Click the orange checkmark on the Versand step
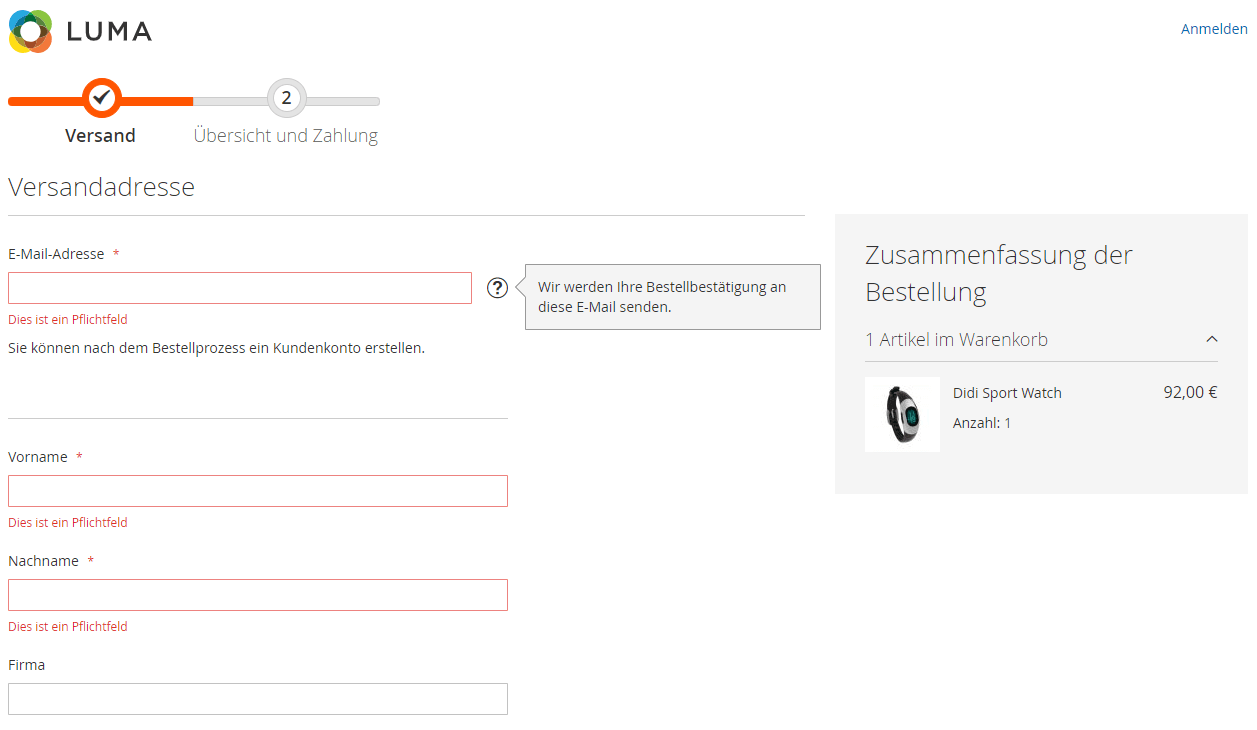Viewport: 1257px width, 730px height. coord(100,98)
